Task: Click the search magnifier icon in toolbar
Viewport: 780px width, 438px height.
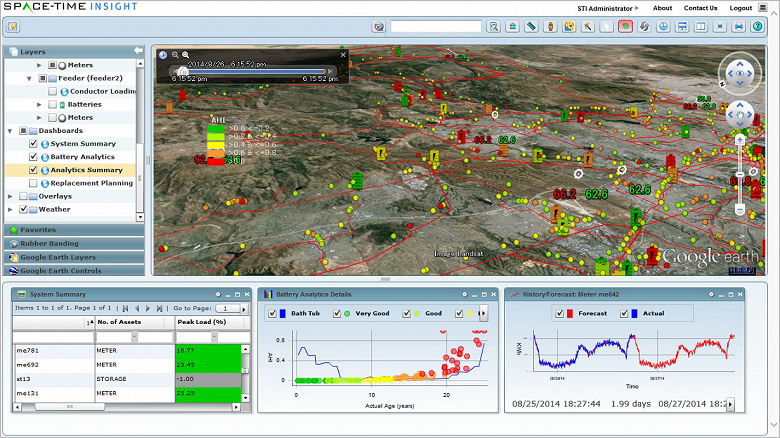Action: 494,27
